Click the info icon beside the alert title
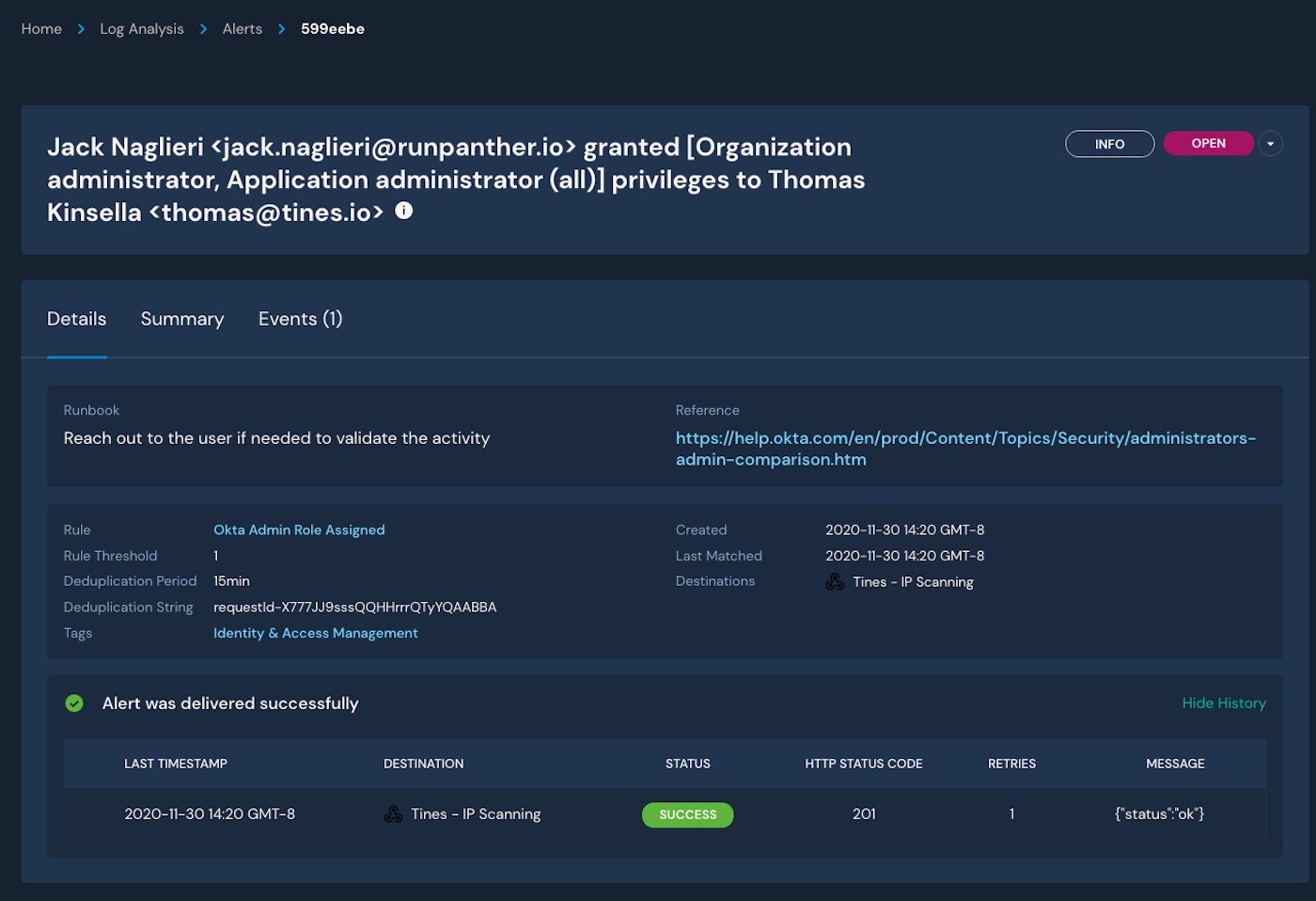 click(403, 211)
